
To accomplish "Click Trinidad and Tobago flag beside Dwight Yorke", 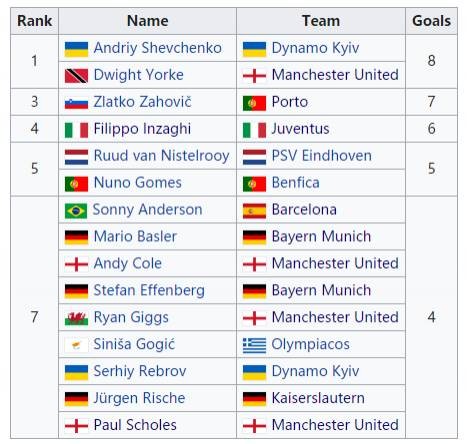I will point(76,76).
